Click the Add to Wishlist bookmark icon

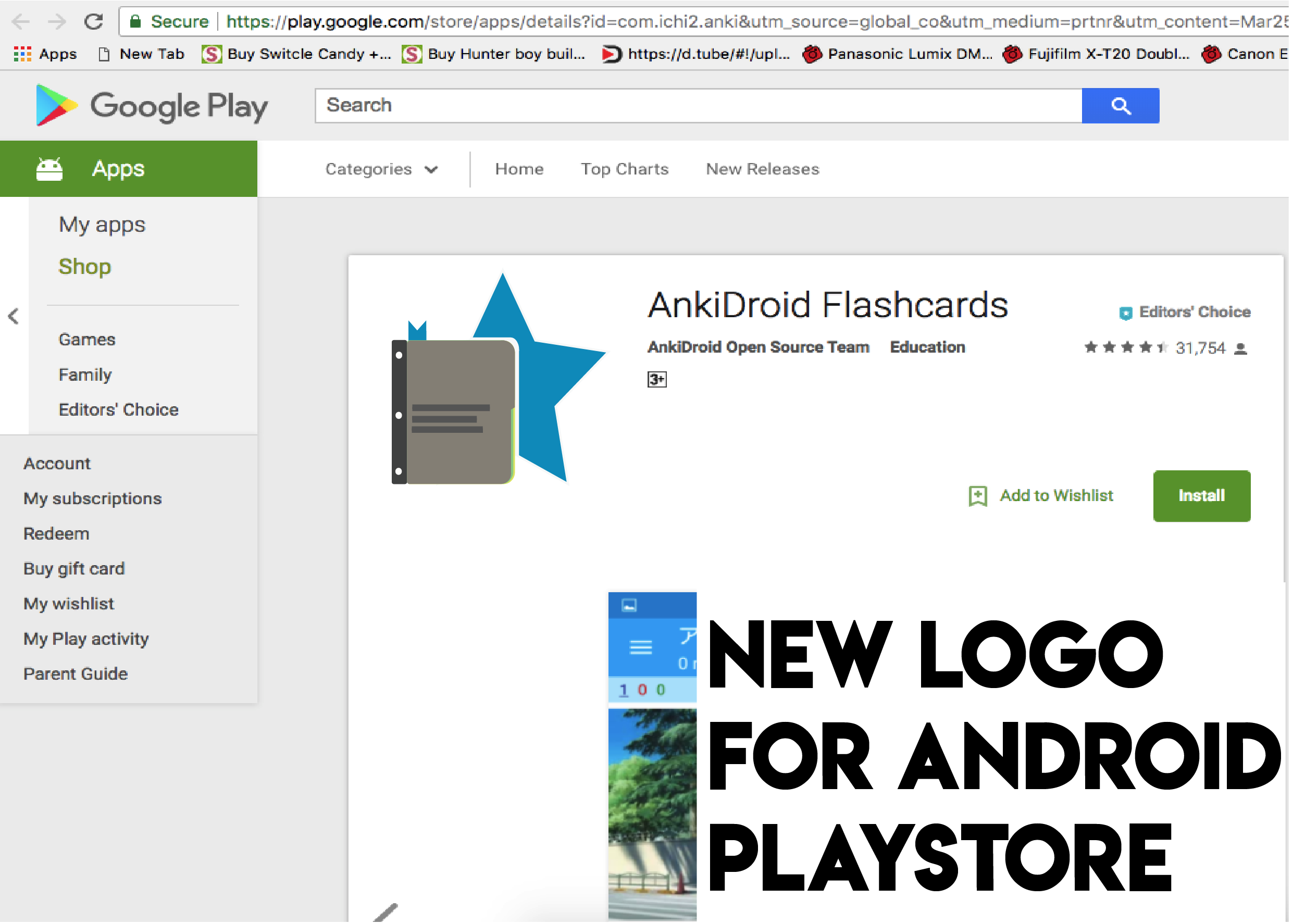pos(978,496)
